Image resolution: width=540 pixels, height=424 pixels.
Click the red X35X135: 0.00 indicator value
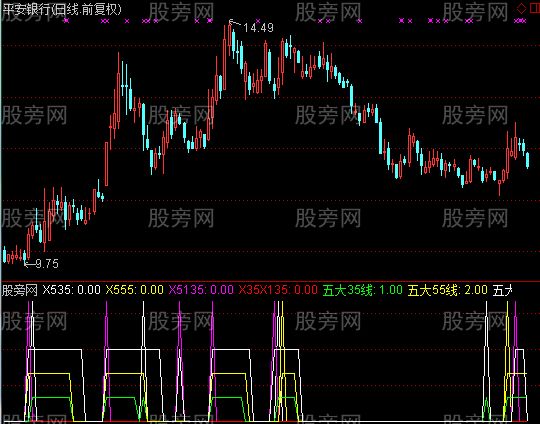pyautogui.click(x=278, y=290)
